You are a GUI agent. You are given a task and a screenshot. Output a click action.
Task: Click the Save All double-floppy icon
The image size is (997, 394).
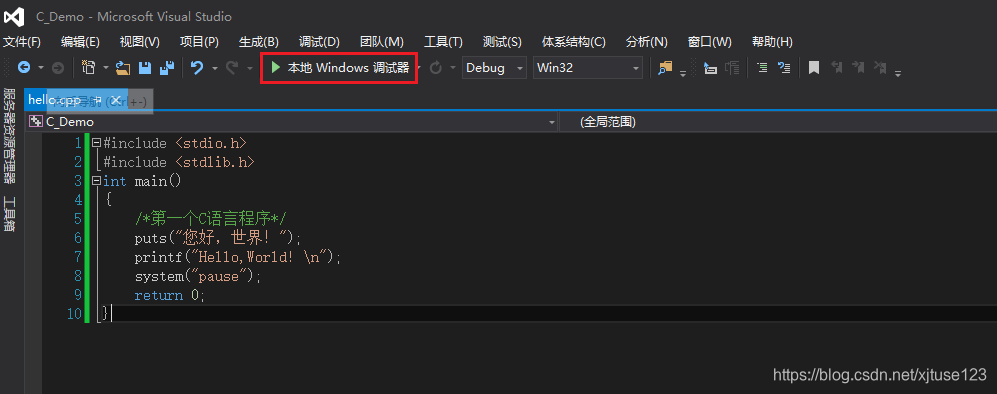pos(167,67)
